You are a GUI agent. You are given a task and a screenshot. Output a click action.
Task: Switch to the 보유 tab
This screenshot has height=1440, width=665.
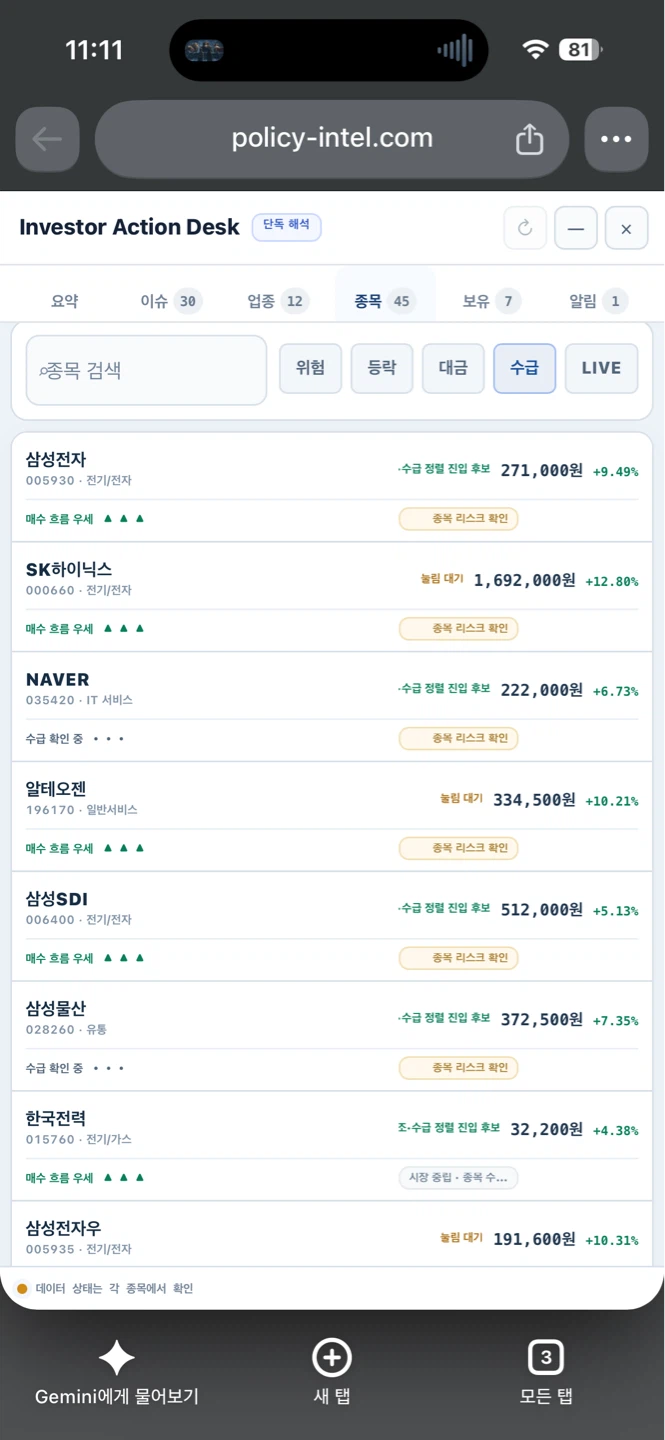pos(492,301)
